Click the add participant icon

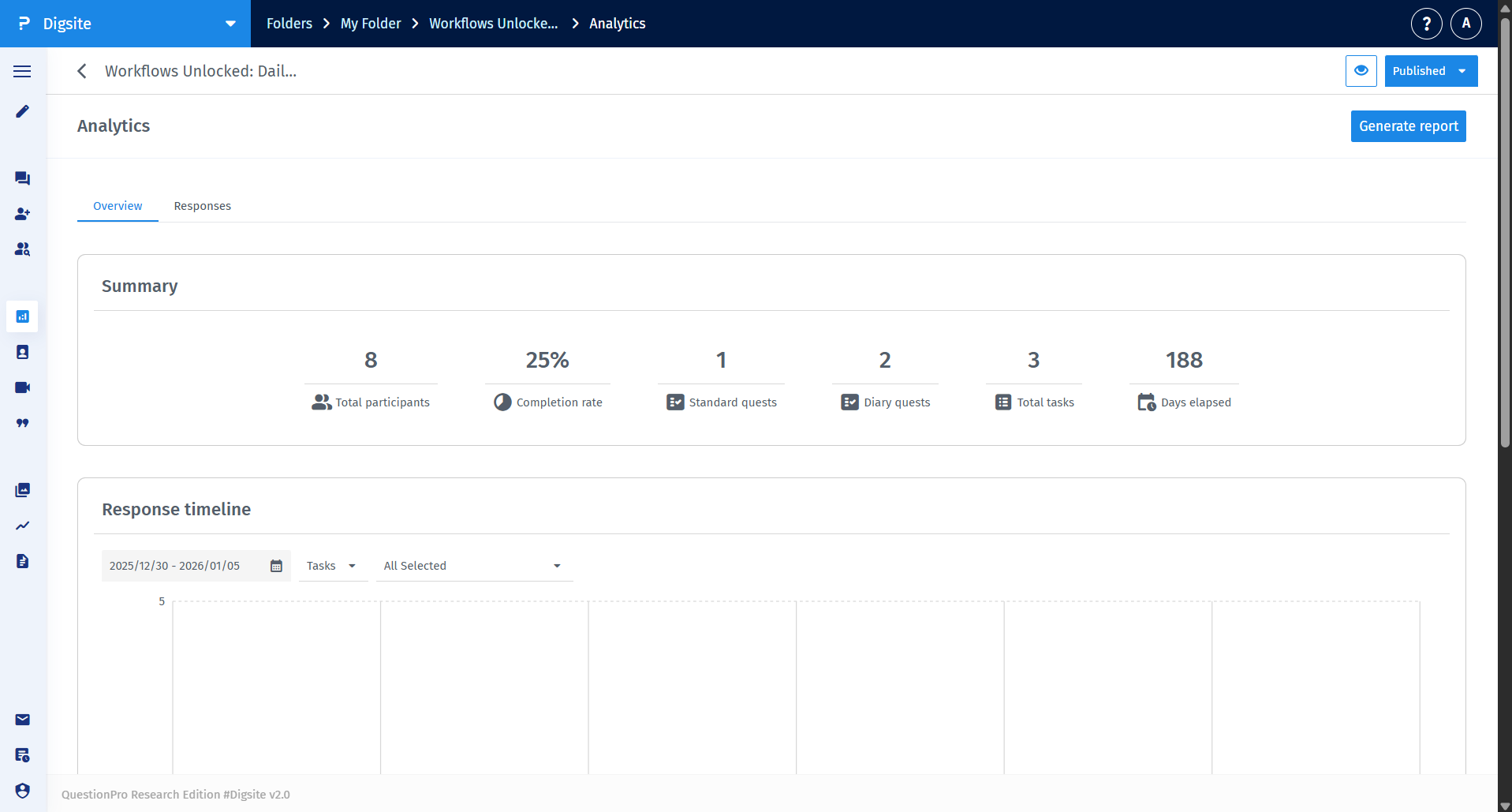[x=22, y=214]
